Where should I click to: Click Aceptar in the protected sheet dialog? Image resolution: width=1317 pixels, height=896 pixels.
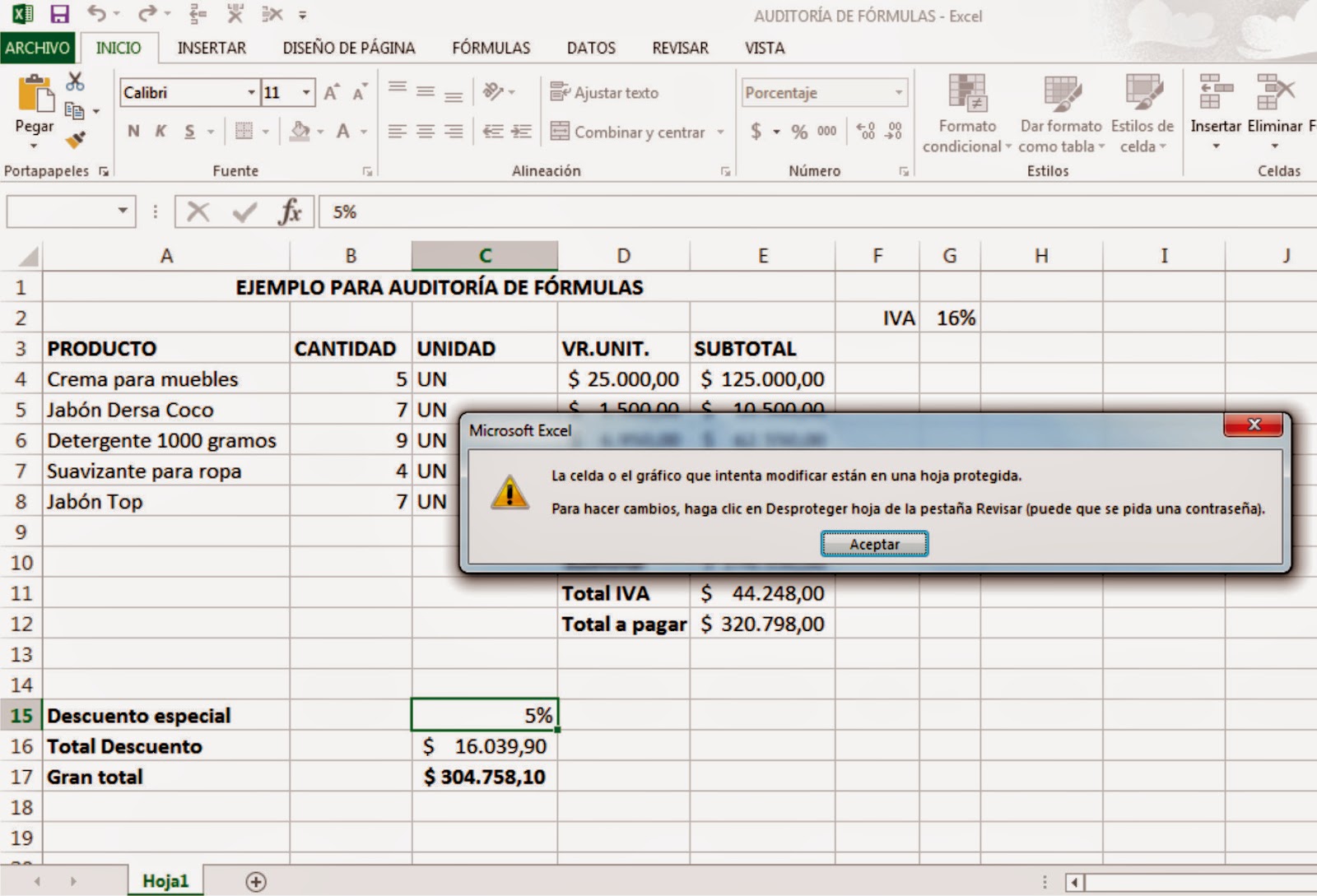[x=873, y=543]
